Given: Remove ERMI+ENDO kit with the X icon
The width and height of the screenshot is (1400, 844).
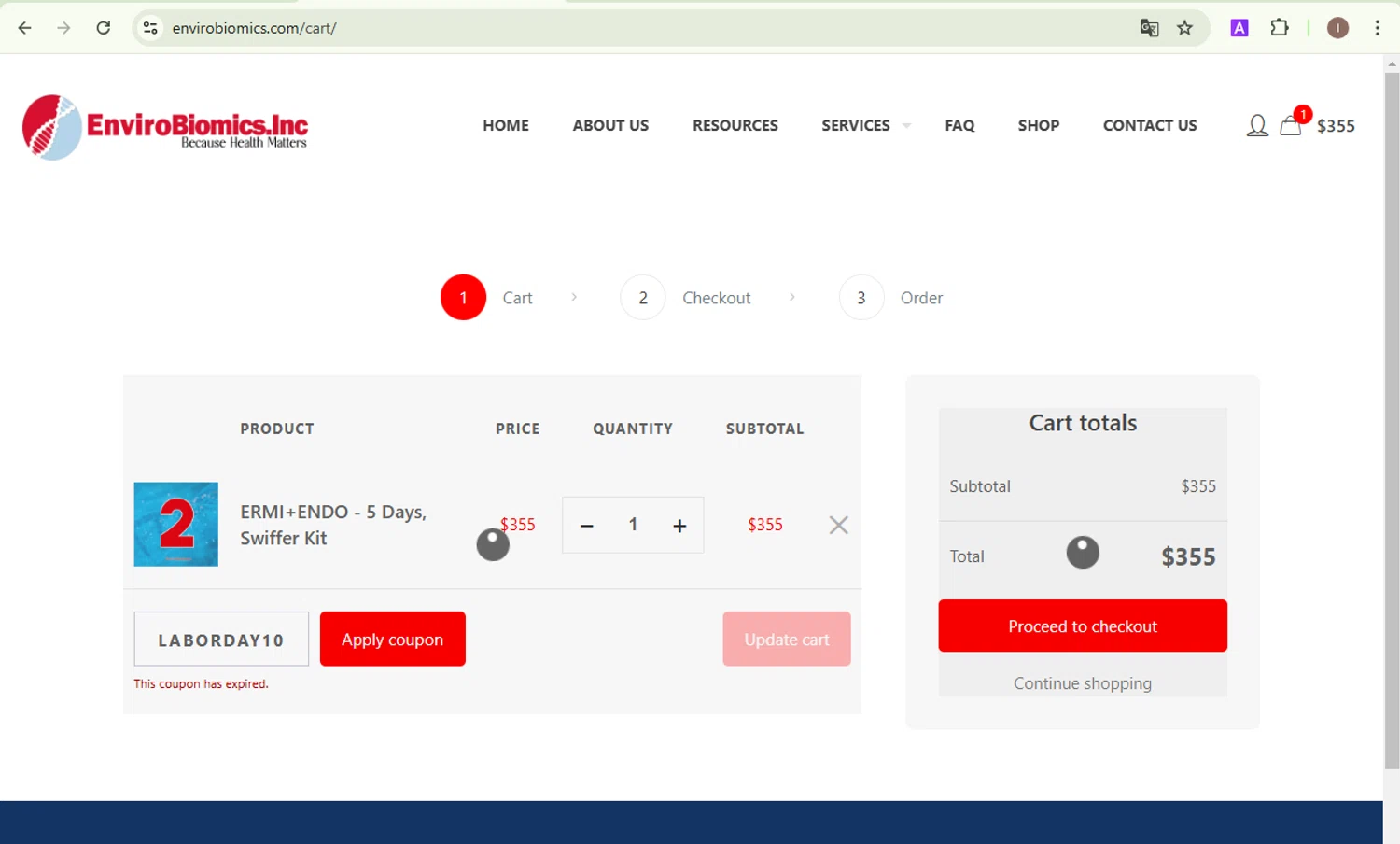Looking at the screenshot, I should [838, 525].
